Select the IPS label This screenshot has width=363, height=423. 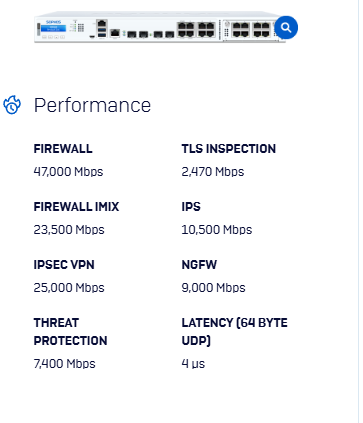coord(191,207)
